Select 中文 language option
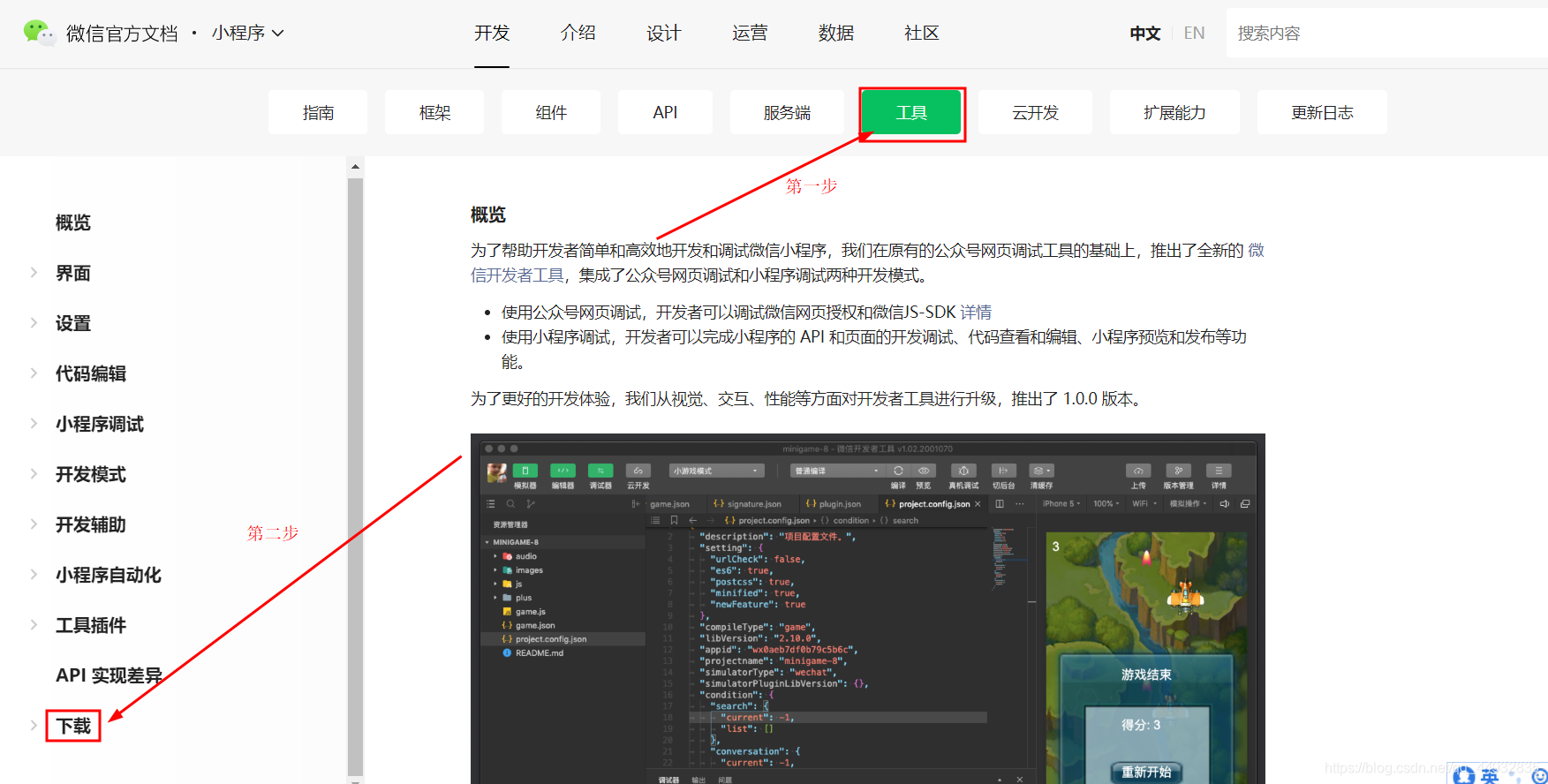Screen dimensions: 1548x784 click(x=1144, y=33)
